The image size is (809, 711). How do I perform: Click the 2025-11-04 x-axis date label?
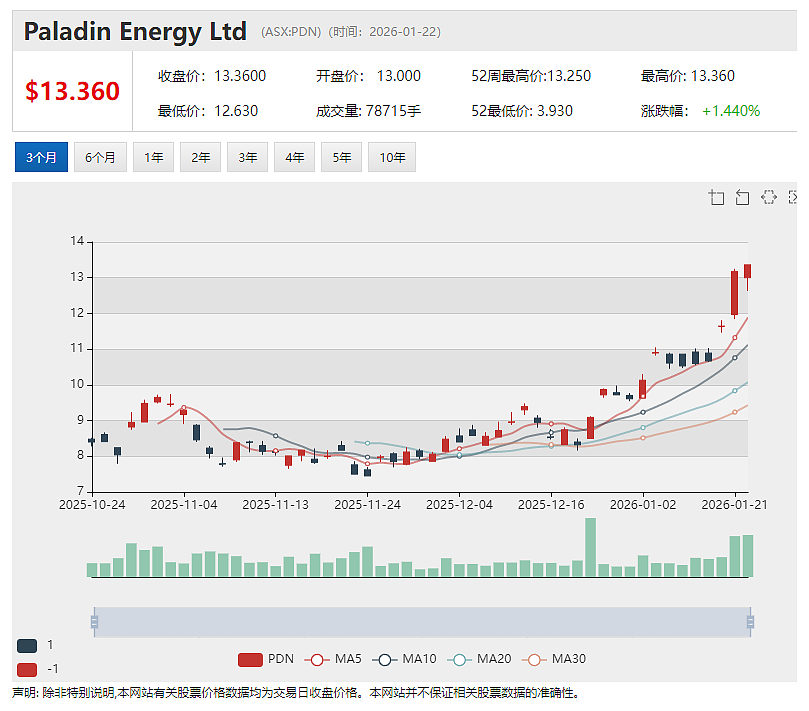point(184,505)
